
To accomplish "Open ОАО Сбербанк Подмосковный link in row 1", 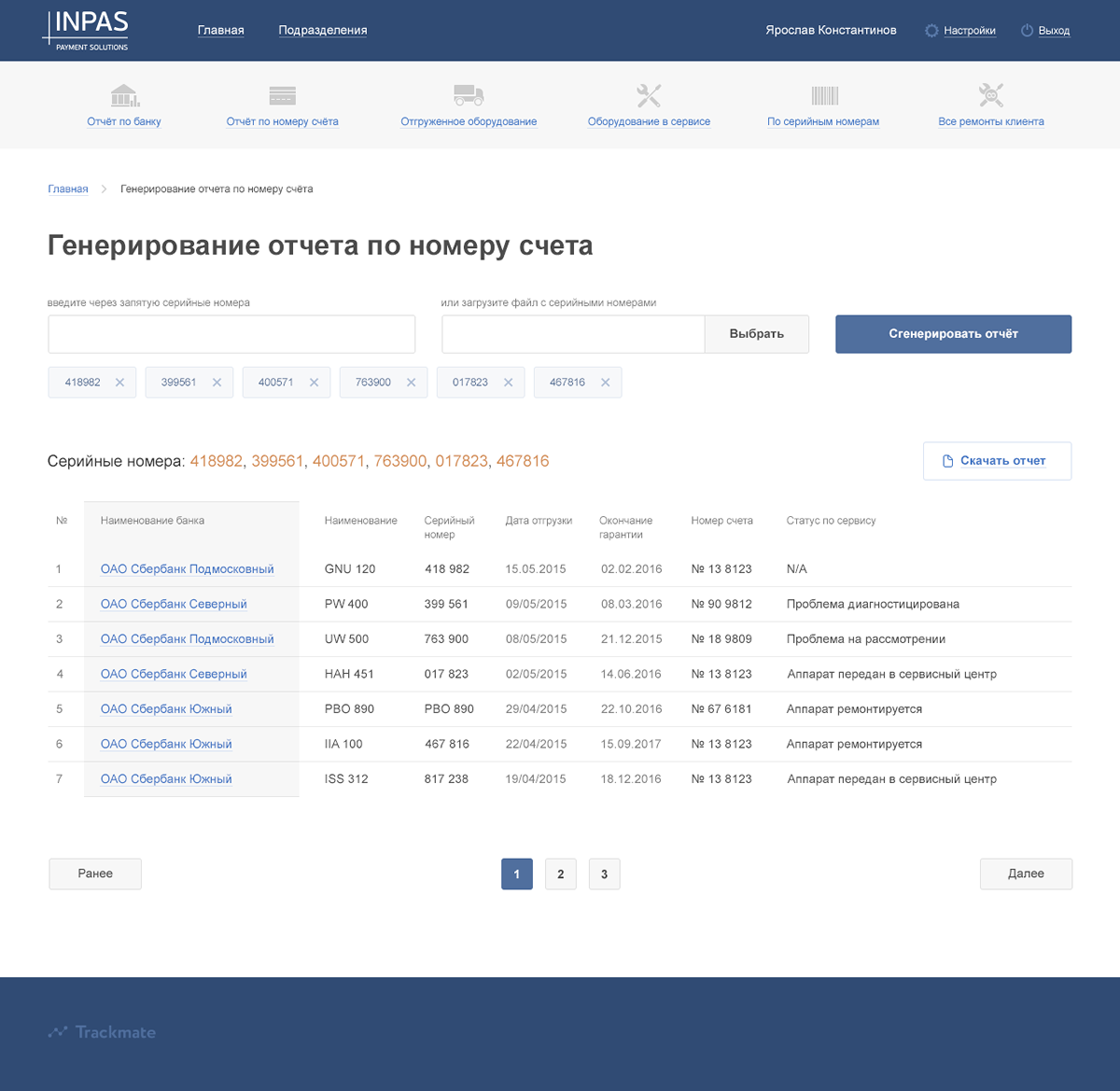I will click(188, 569).
